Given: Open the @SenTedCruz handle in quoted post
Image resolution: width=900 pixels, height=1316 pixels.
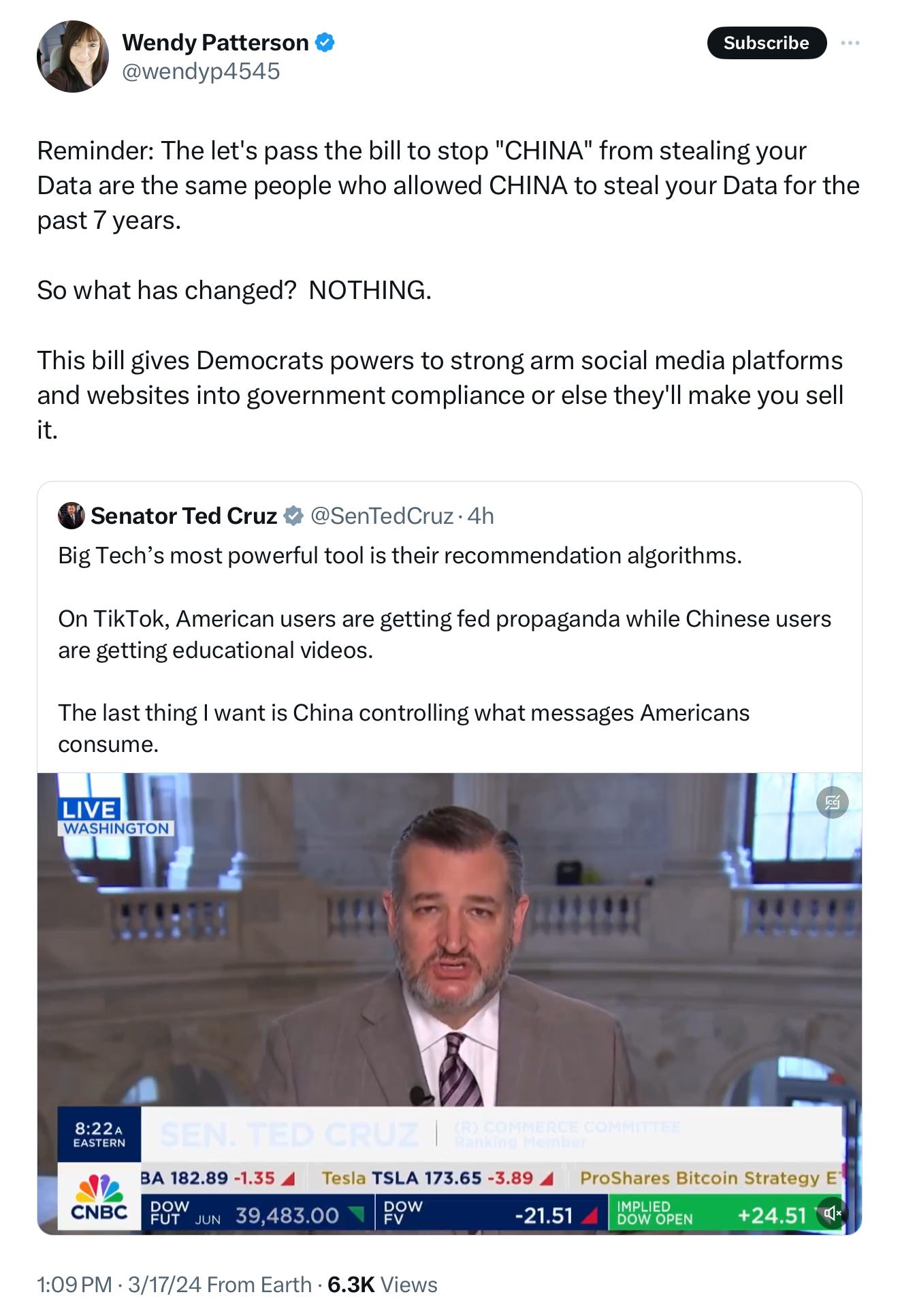Looking at the screenshot, I should point(382,516).
